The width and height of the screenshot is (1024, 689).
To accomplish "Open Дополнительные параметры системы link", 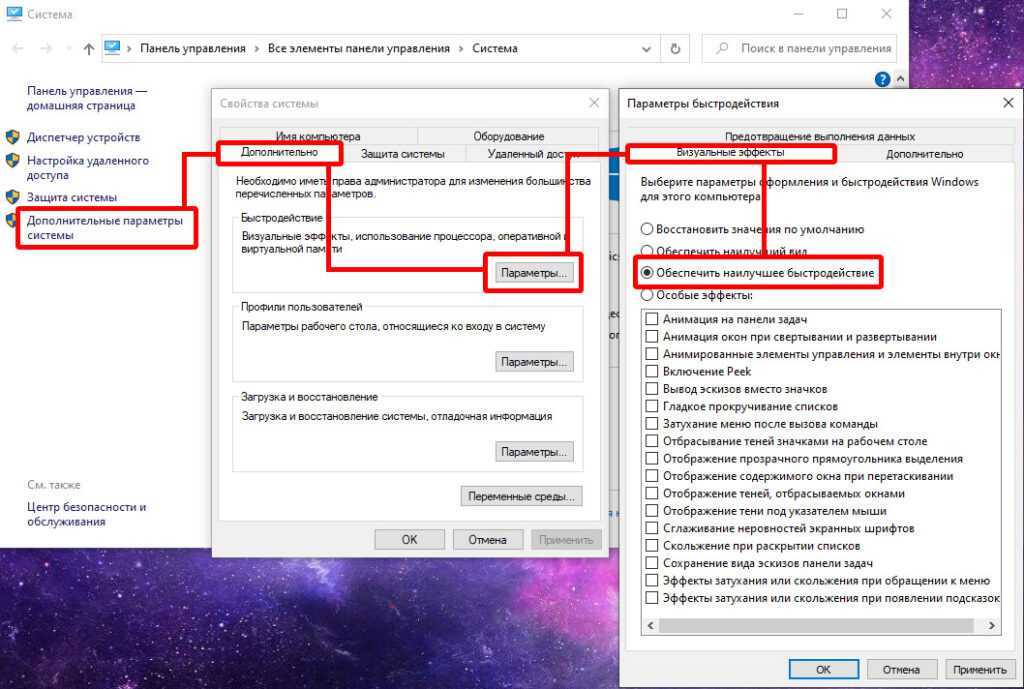I will tap(104, 227).
